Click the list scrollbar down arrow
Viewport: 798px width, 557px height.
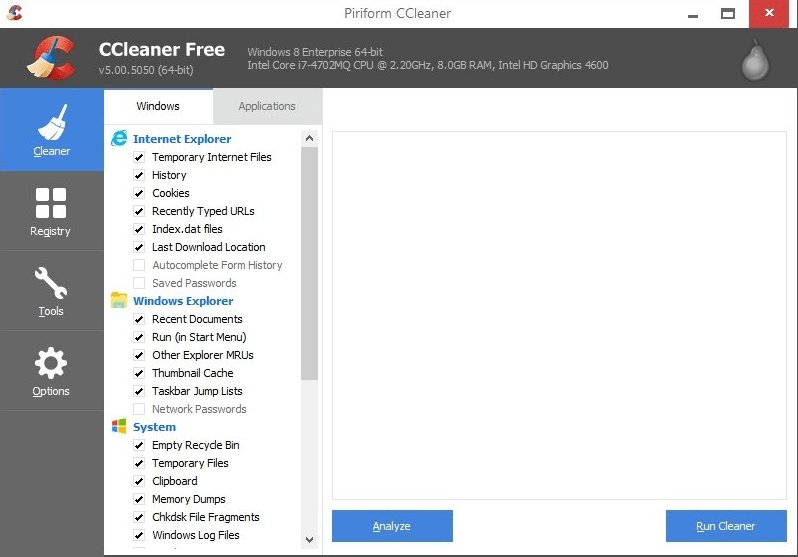click(x=309, y=540)
